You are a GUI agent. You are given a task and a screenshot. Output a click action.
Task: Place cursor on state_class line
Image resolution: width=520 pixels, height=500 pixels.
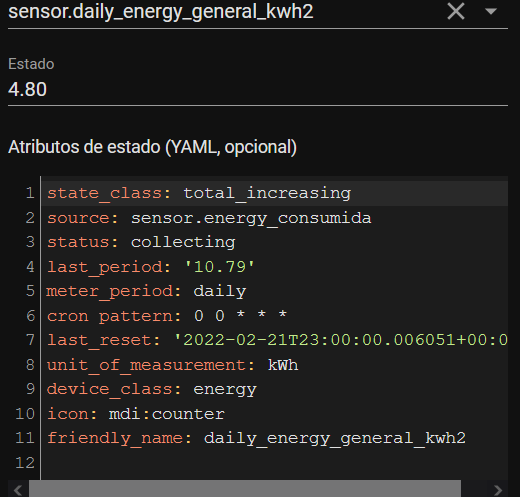tap(275, 194)
